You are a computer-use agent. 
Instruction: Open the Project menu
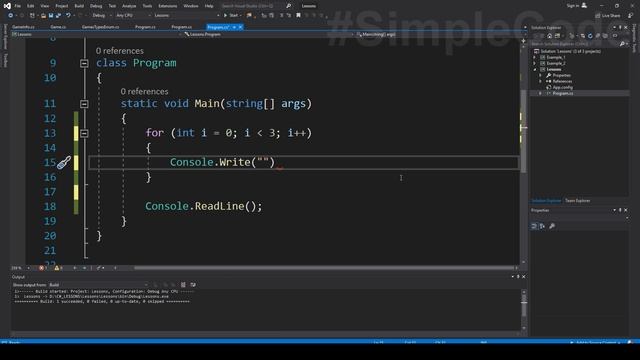point(62,6)
